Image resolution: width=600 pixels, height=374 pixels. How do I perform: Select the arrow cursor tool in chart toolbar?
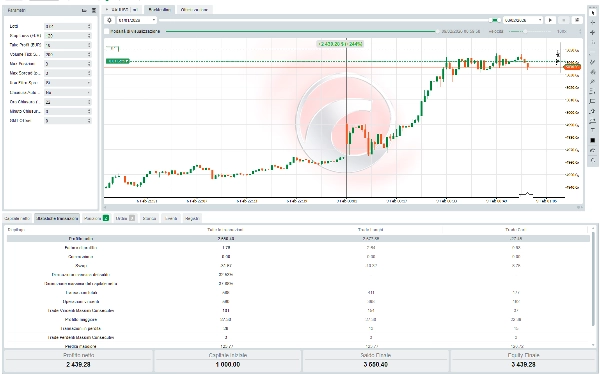[592, 13]
